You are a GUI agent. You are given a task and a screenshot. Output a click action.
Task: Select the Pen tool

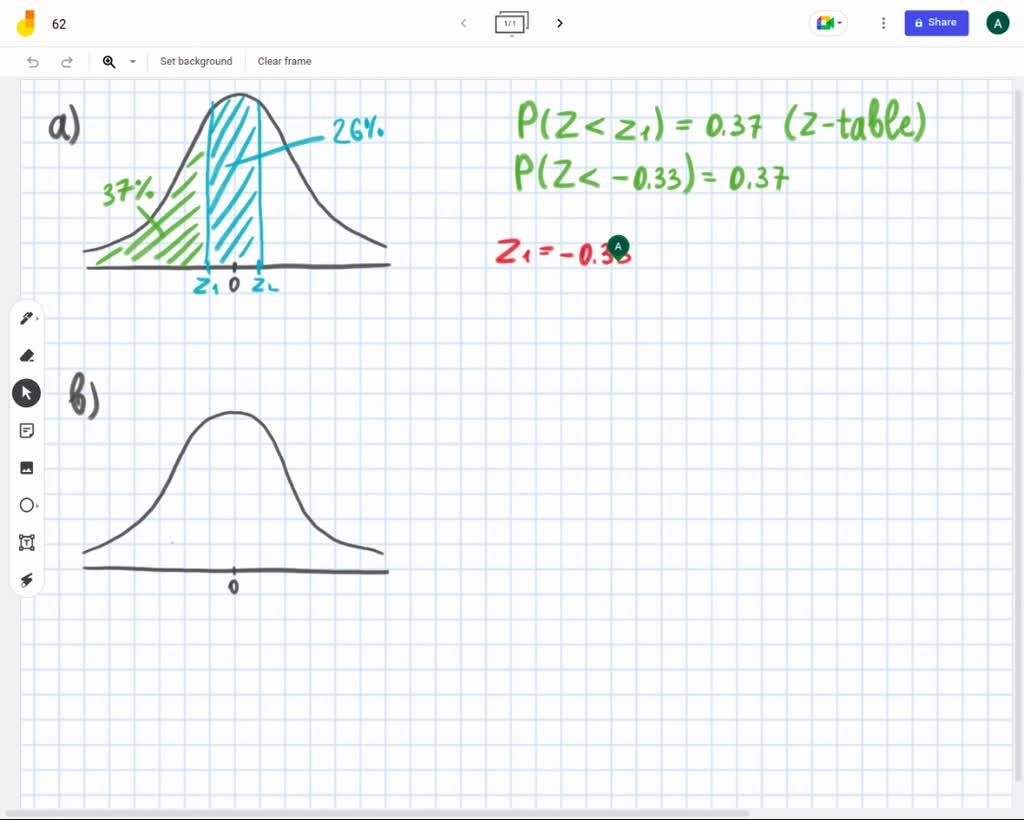pos(27,317)
